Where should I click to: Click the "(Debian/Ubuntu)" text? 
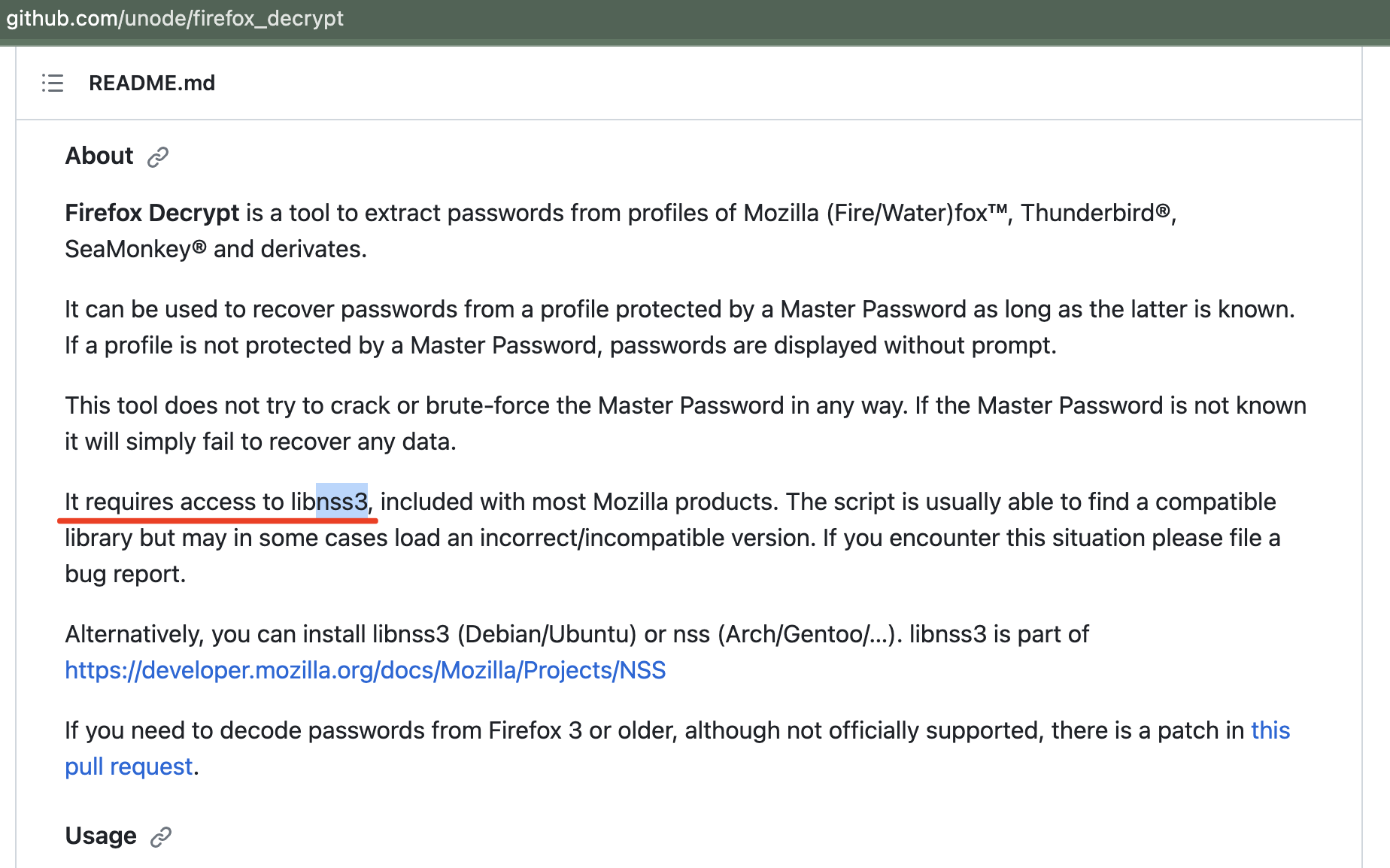click(547, 634)
